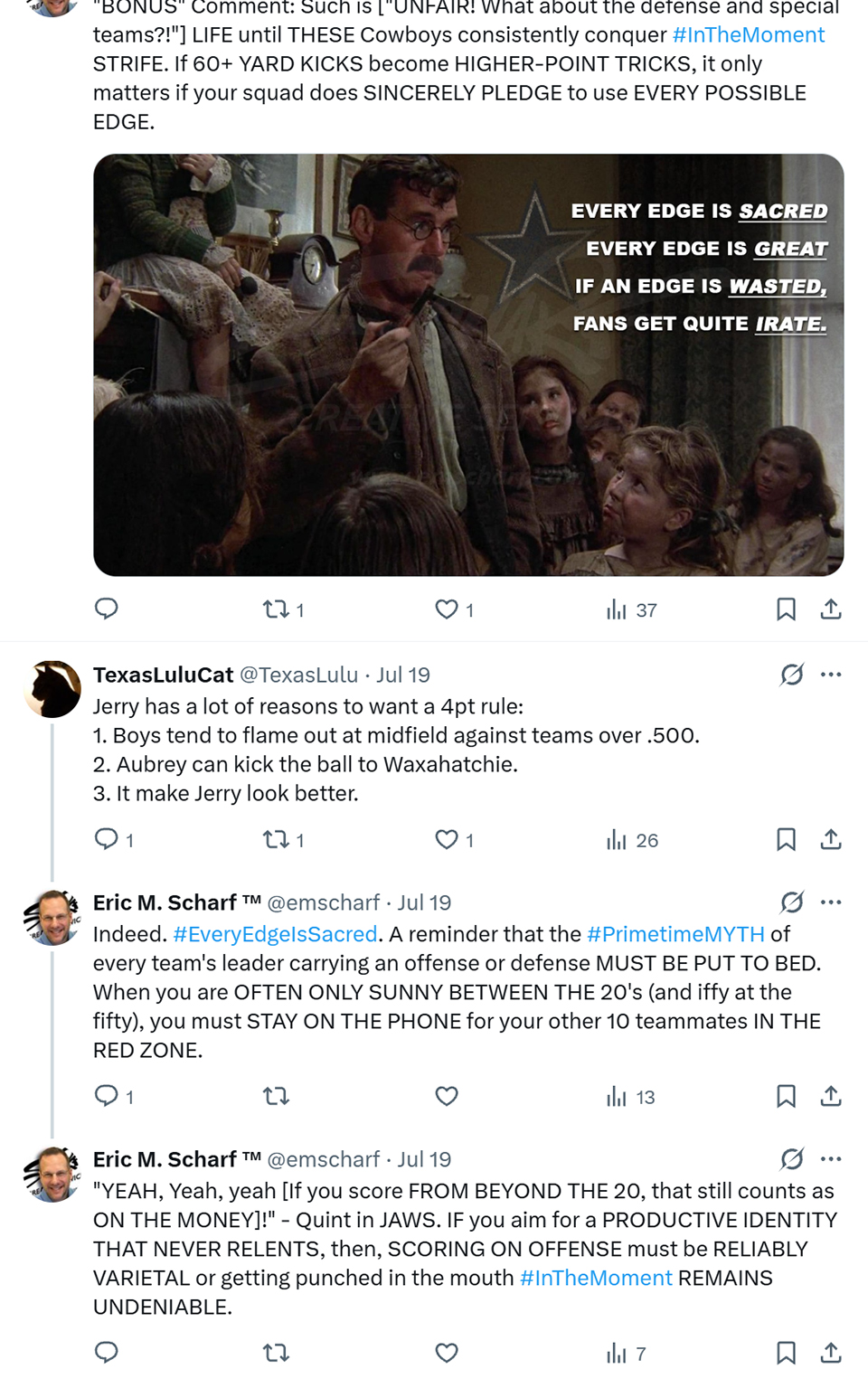Share the PrimetimeMYTH reply tweet

831,1097
